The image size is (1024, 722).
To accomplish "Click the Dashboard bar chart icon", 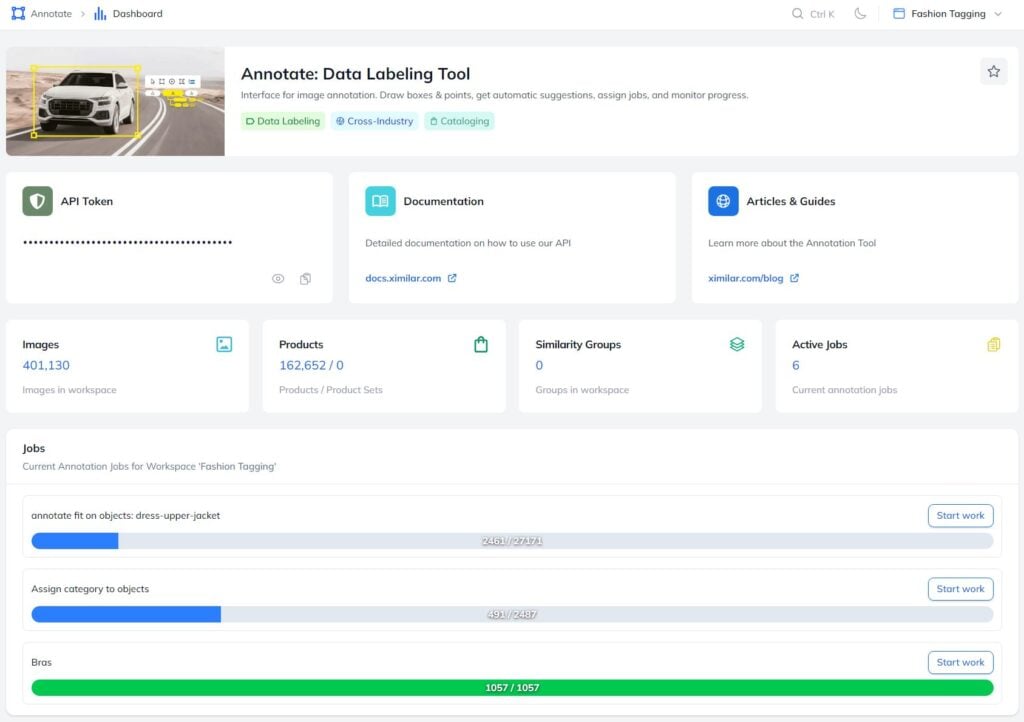I will 100,14.
